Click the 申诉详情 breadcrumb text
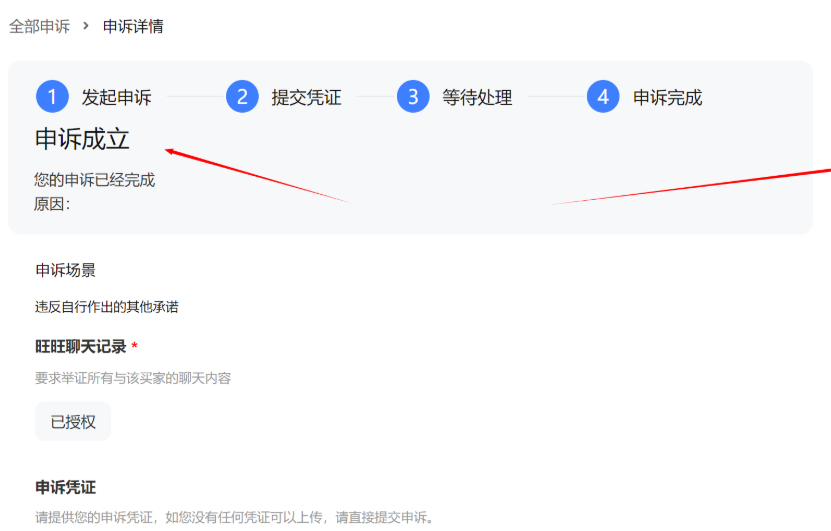Viewport: 831px width, 531px height. (133, 26)
